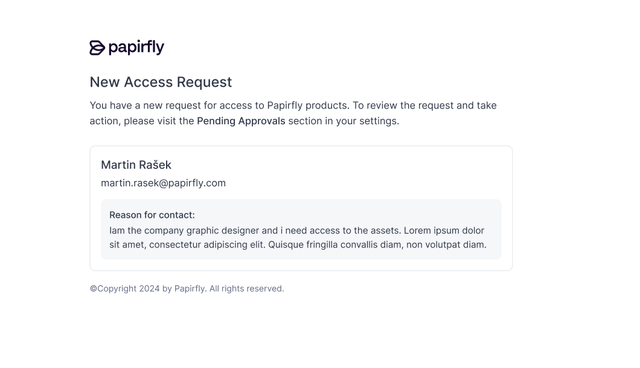The height and width of the screenshot is (368, 640).
Task: Click the papirfly wordmark text
Action: click(136, 48)
